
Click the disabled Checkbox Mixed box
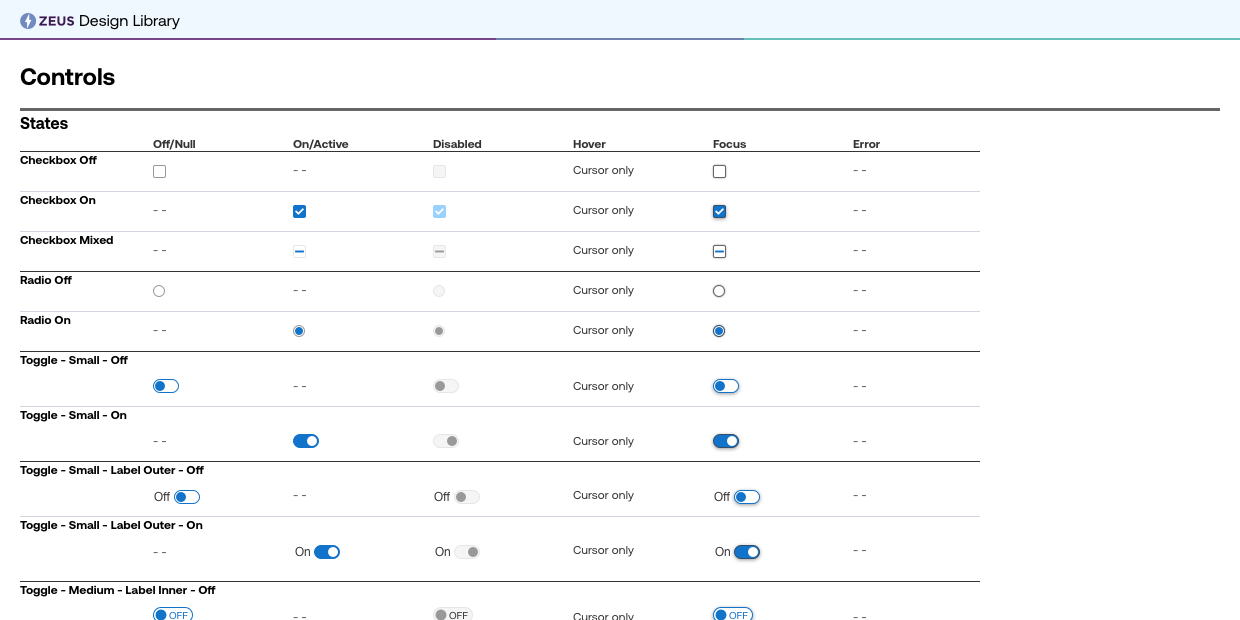click(x=439, y=251)
